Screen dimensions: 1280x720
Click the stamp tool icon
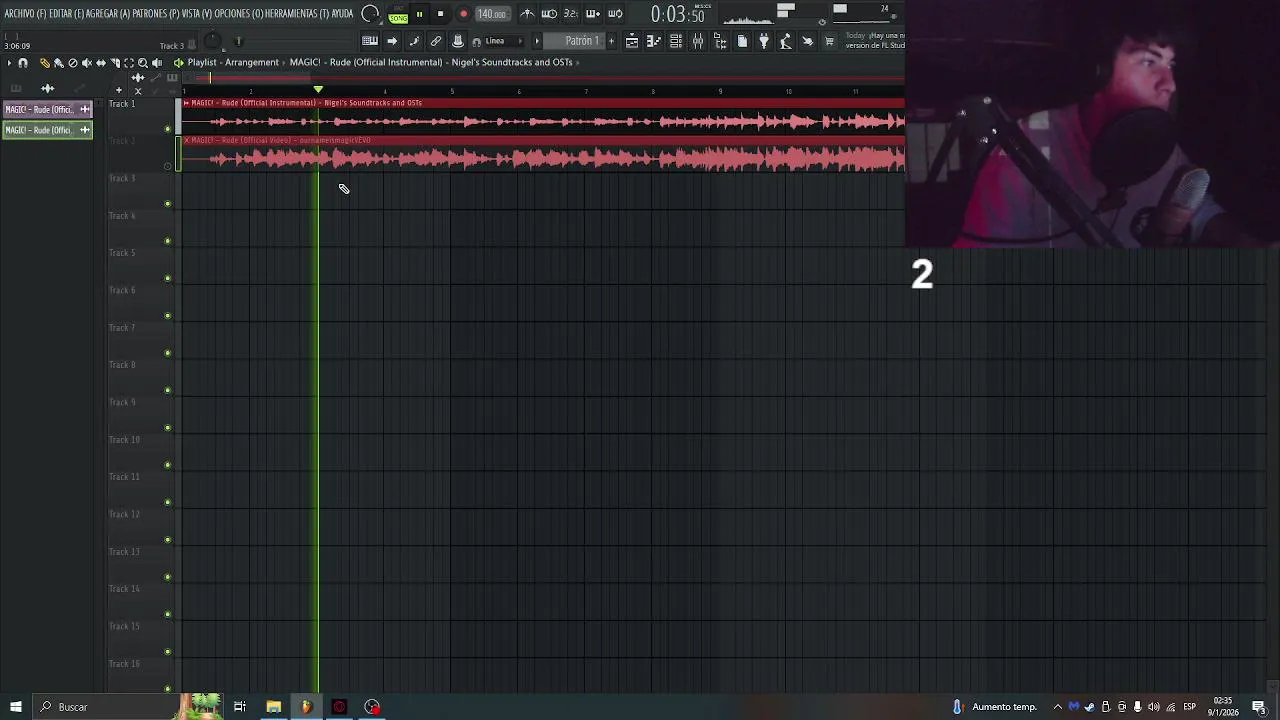pyautogui.click(x=457, y=41)
